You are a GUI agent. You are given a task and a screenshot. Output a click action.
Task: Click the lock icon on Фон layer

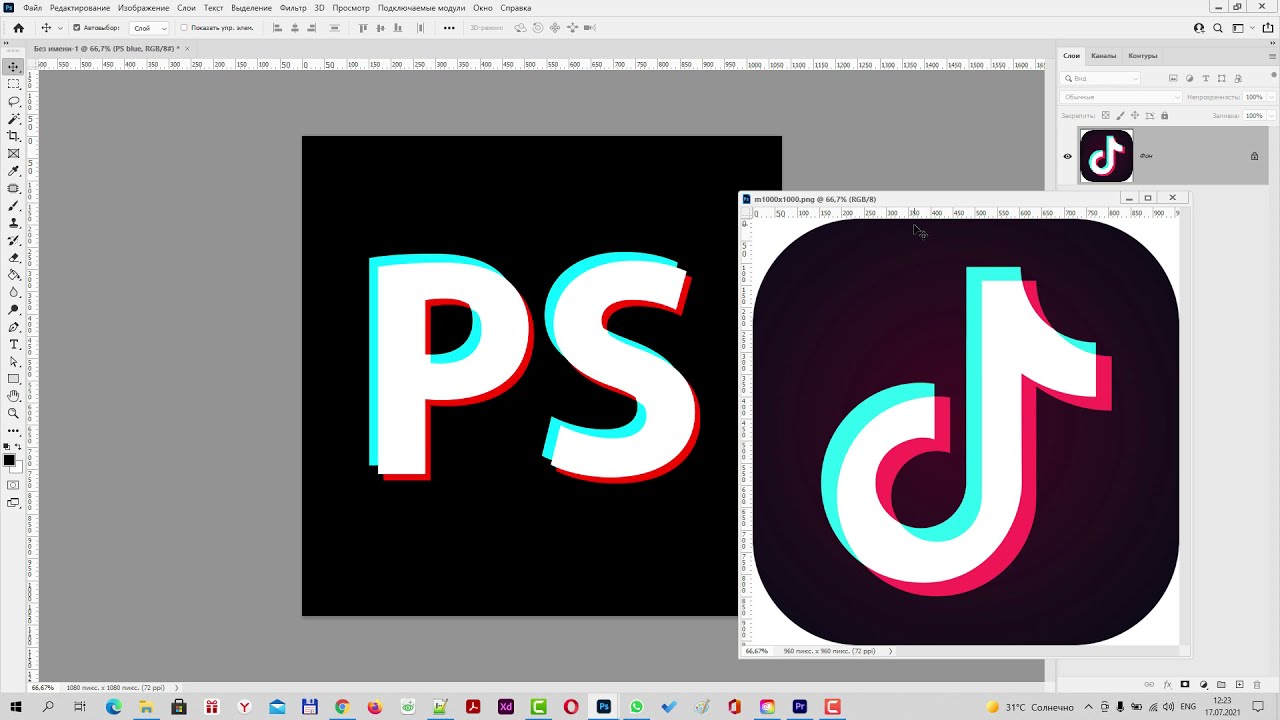1254,156
